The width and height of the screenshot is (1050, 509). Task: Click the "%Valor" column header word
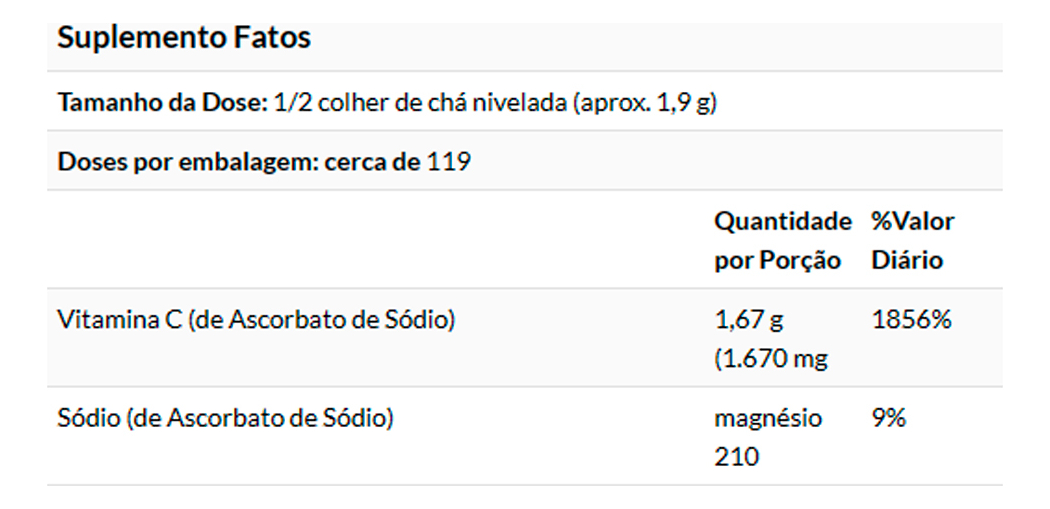[912, 220]
